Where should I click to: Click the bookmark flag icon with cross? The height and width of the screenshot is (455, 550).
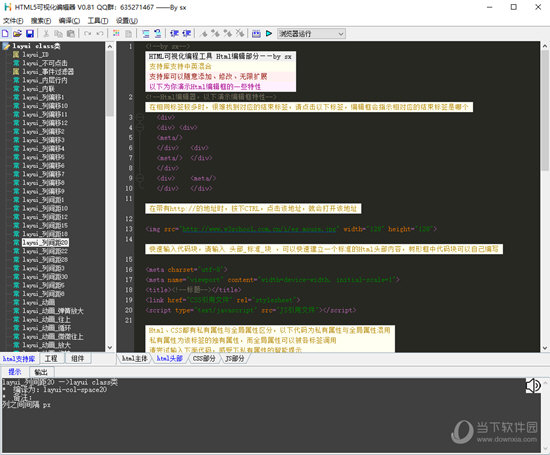240,34
